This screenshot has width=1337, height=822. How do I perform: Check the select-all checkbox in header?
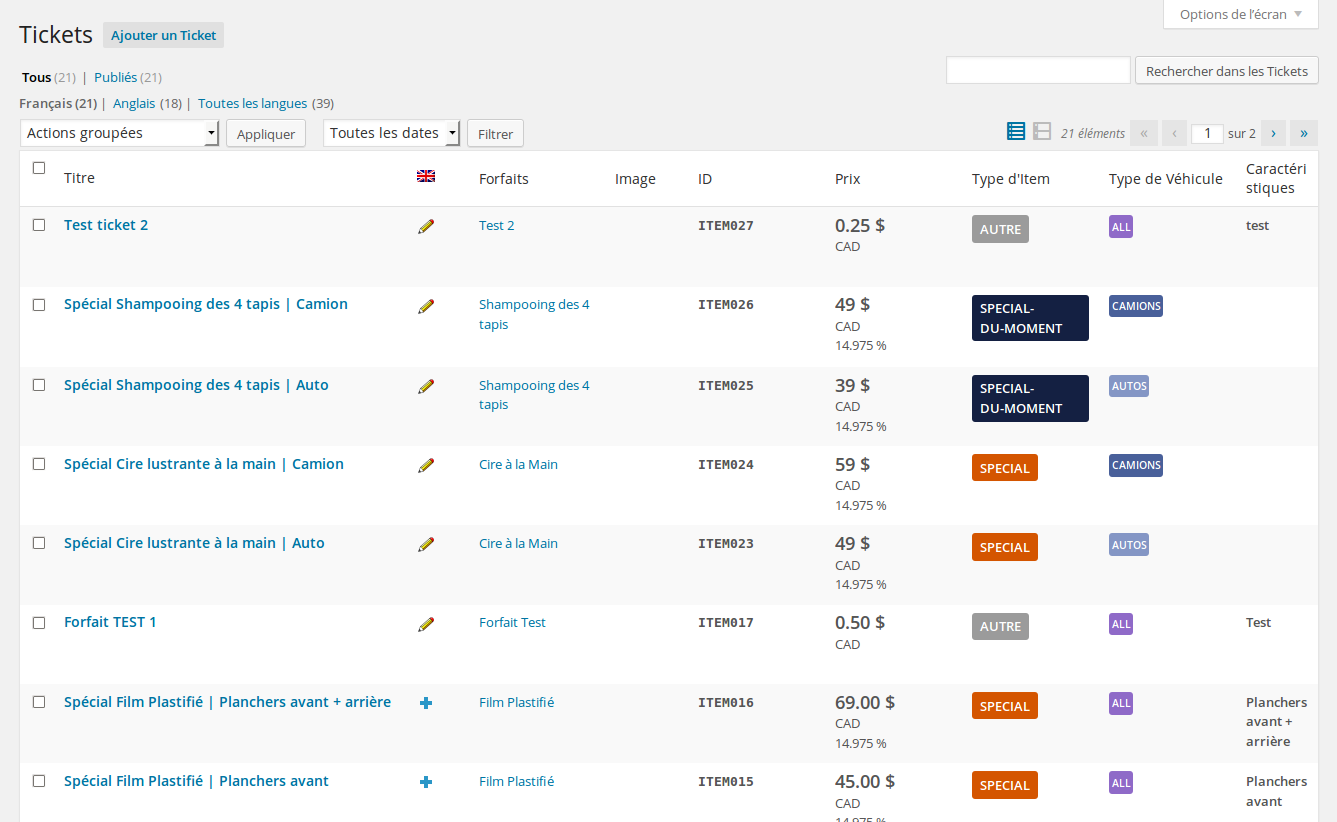(39, 168)
